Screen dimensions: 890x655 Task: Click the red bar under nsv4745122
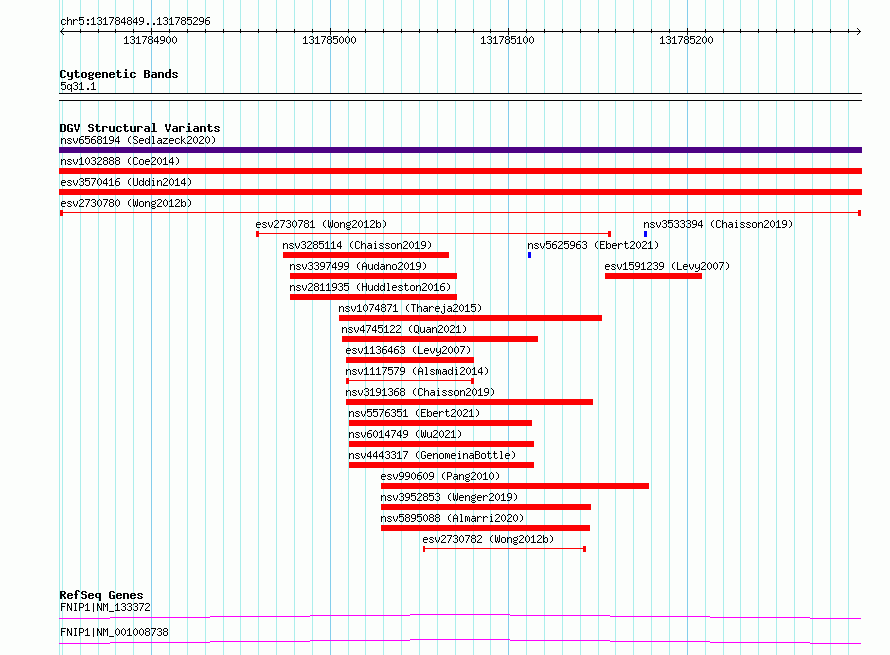point(440,339)
